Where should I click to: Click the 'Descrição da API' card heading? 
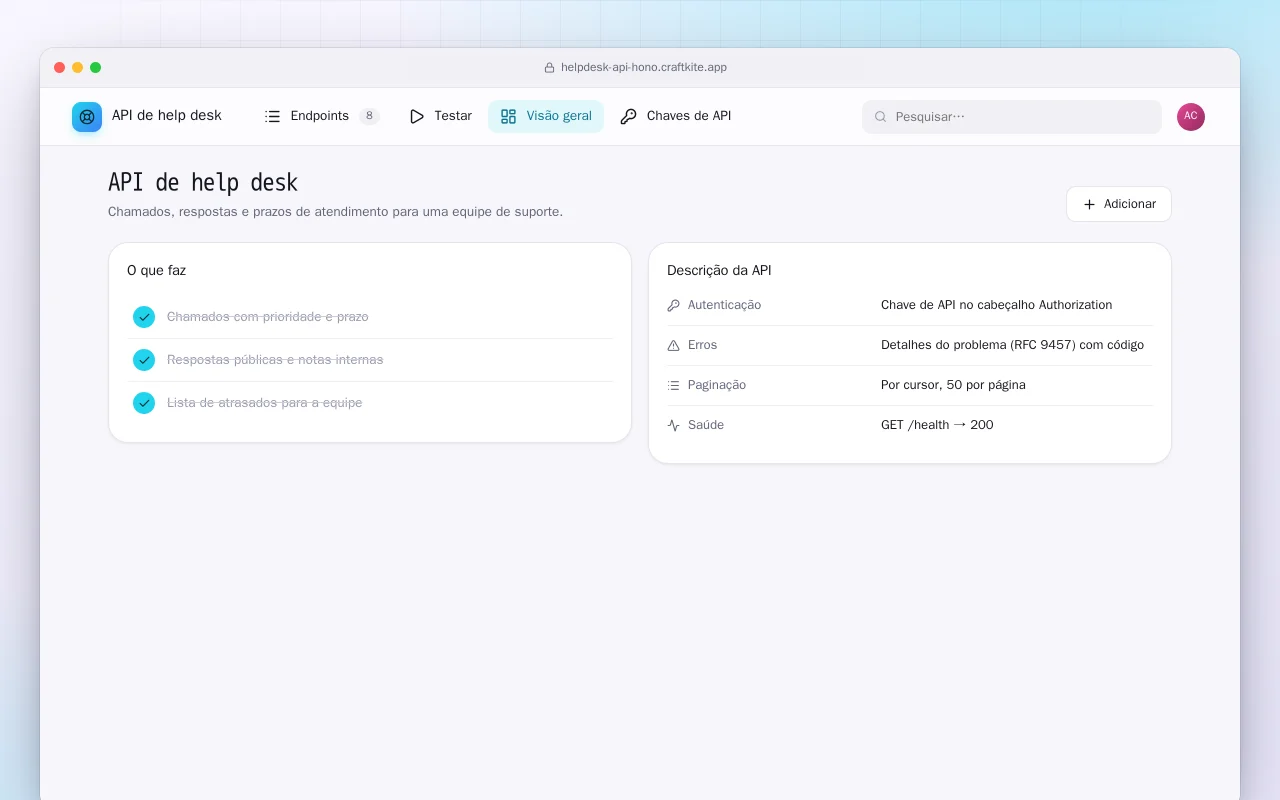pyautogui.click(x=719, y=271)
